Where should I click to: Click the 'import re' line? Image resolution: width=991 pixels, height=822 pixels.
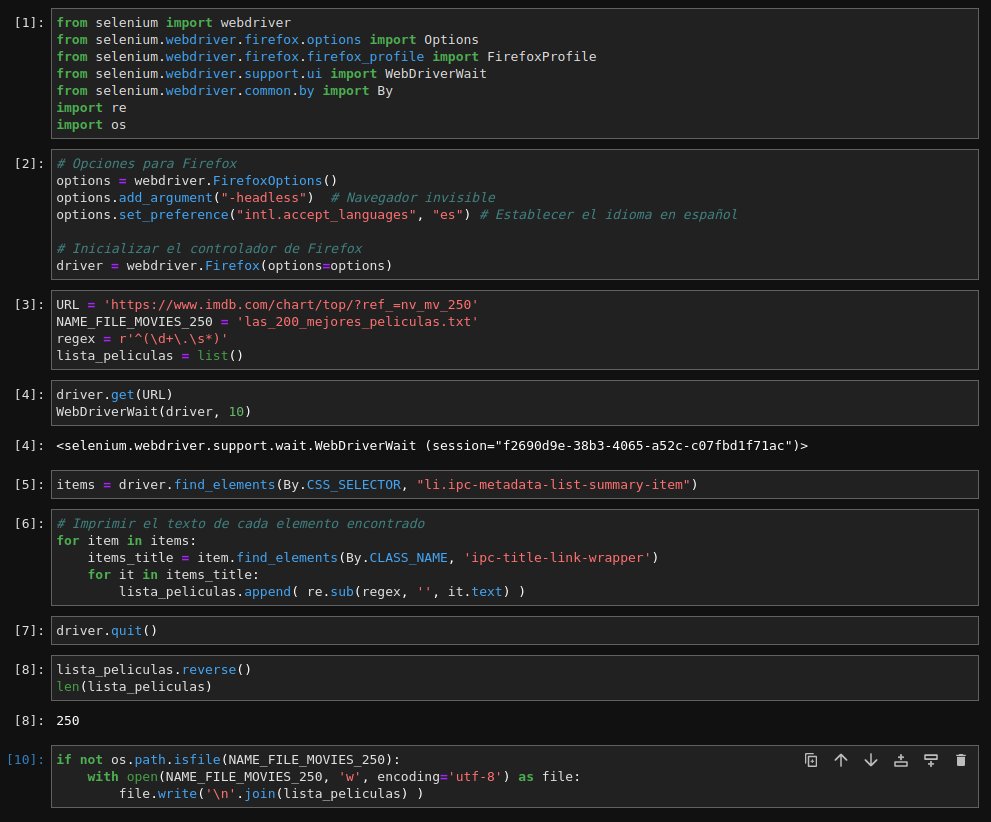tap(91, 108)
